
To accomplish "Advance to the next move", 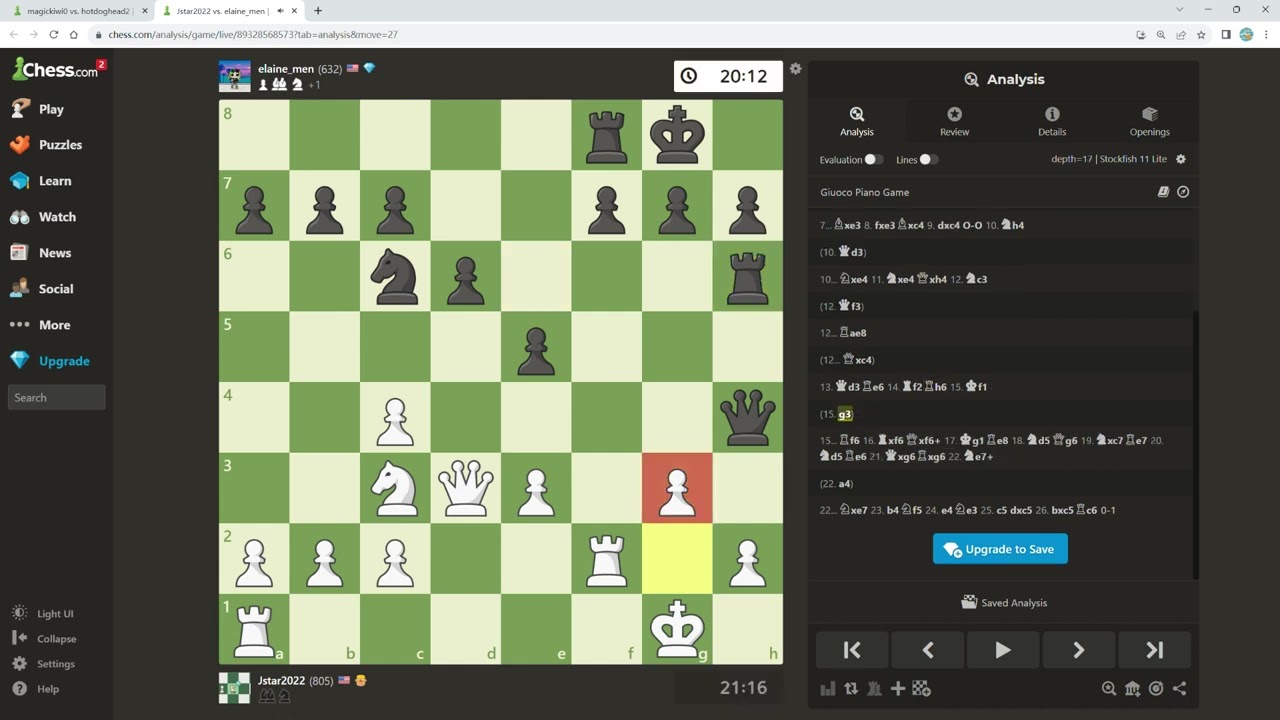I will coord(1078,650).
